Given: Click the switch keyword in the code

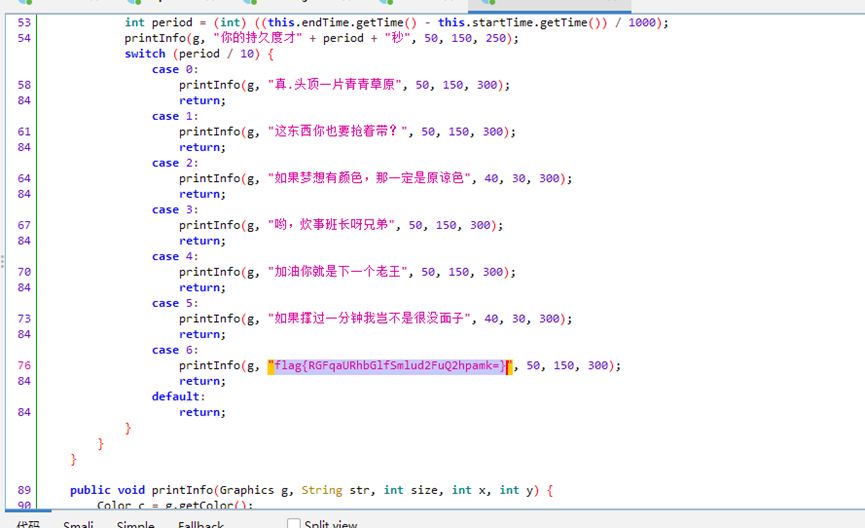Looking at the screenshot, I should (145, 54).
